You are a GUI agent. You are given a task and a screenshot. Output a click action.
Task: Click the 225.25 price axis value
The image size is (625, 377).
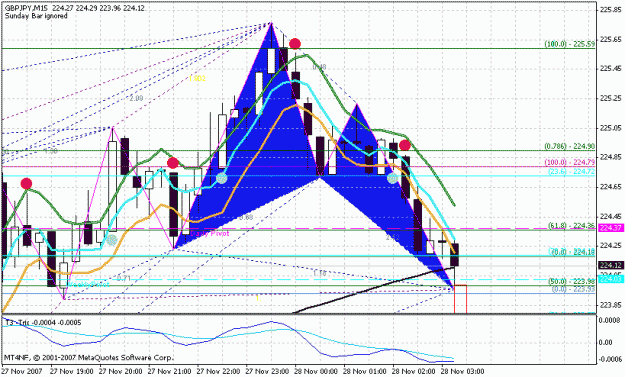(x=610, y=98)
